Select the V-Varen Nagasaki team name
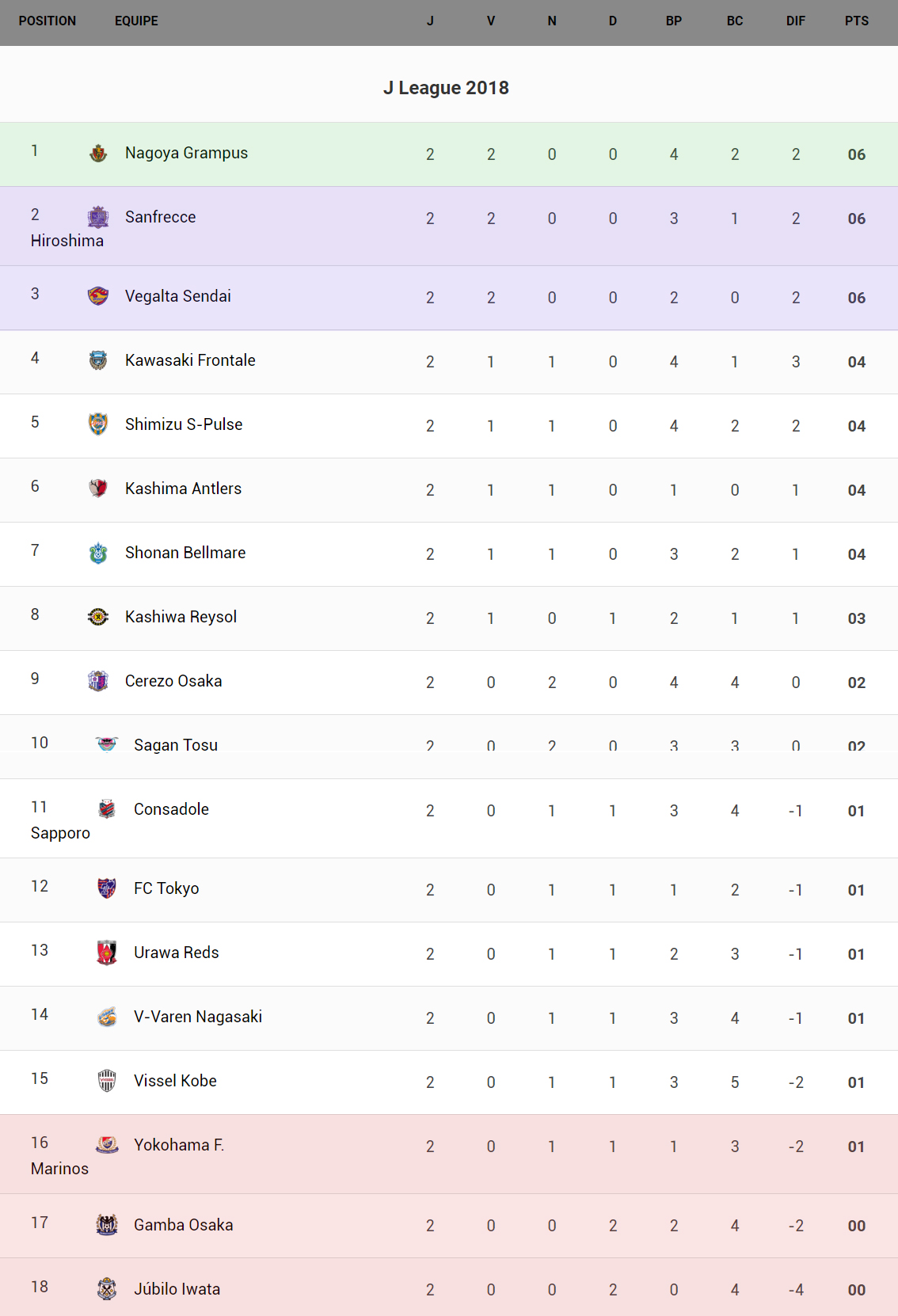Screen dimensions: 898x1316 [198, 1017]
